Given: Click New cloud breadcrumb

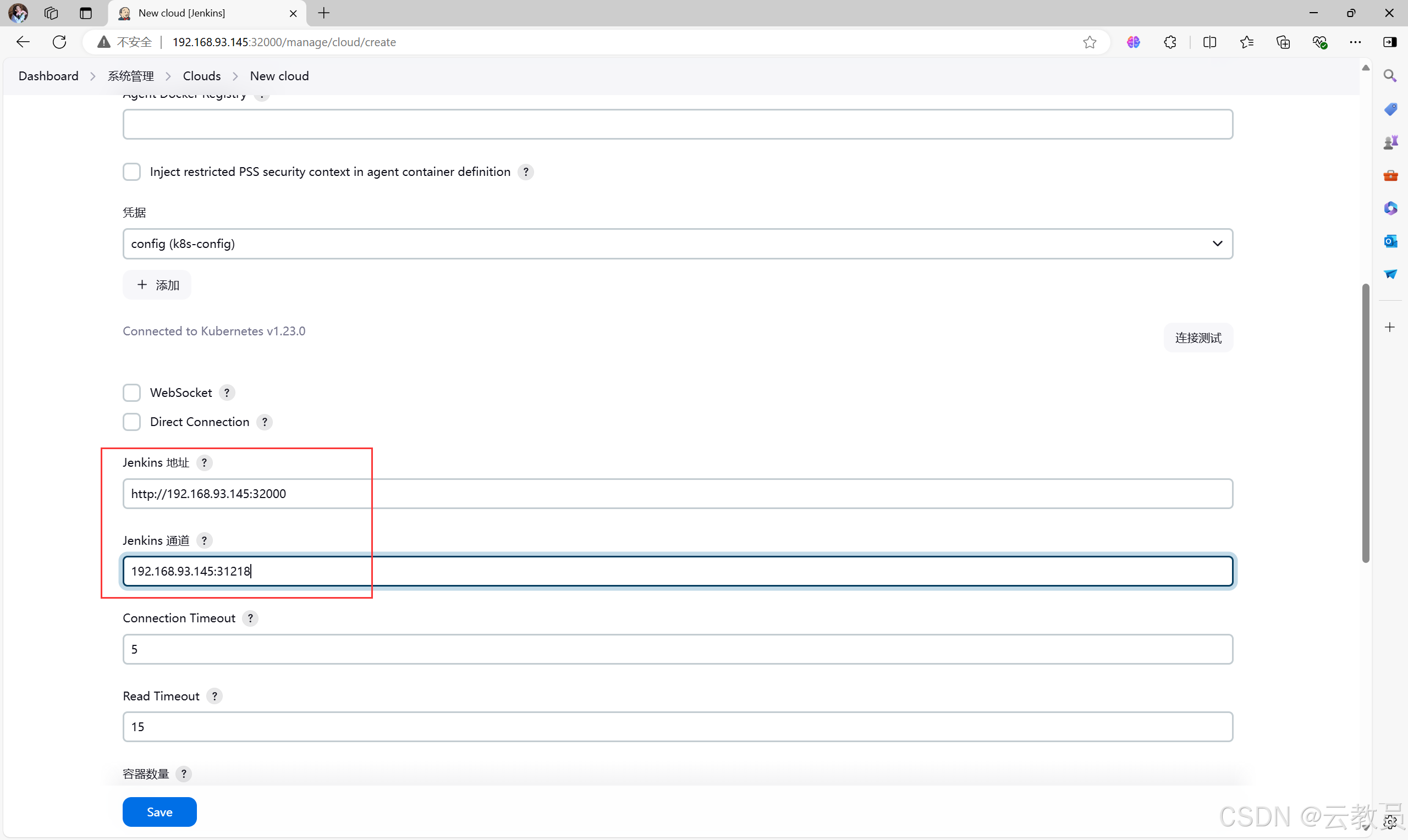Looking at the screenshot, I should [280, 76].
